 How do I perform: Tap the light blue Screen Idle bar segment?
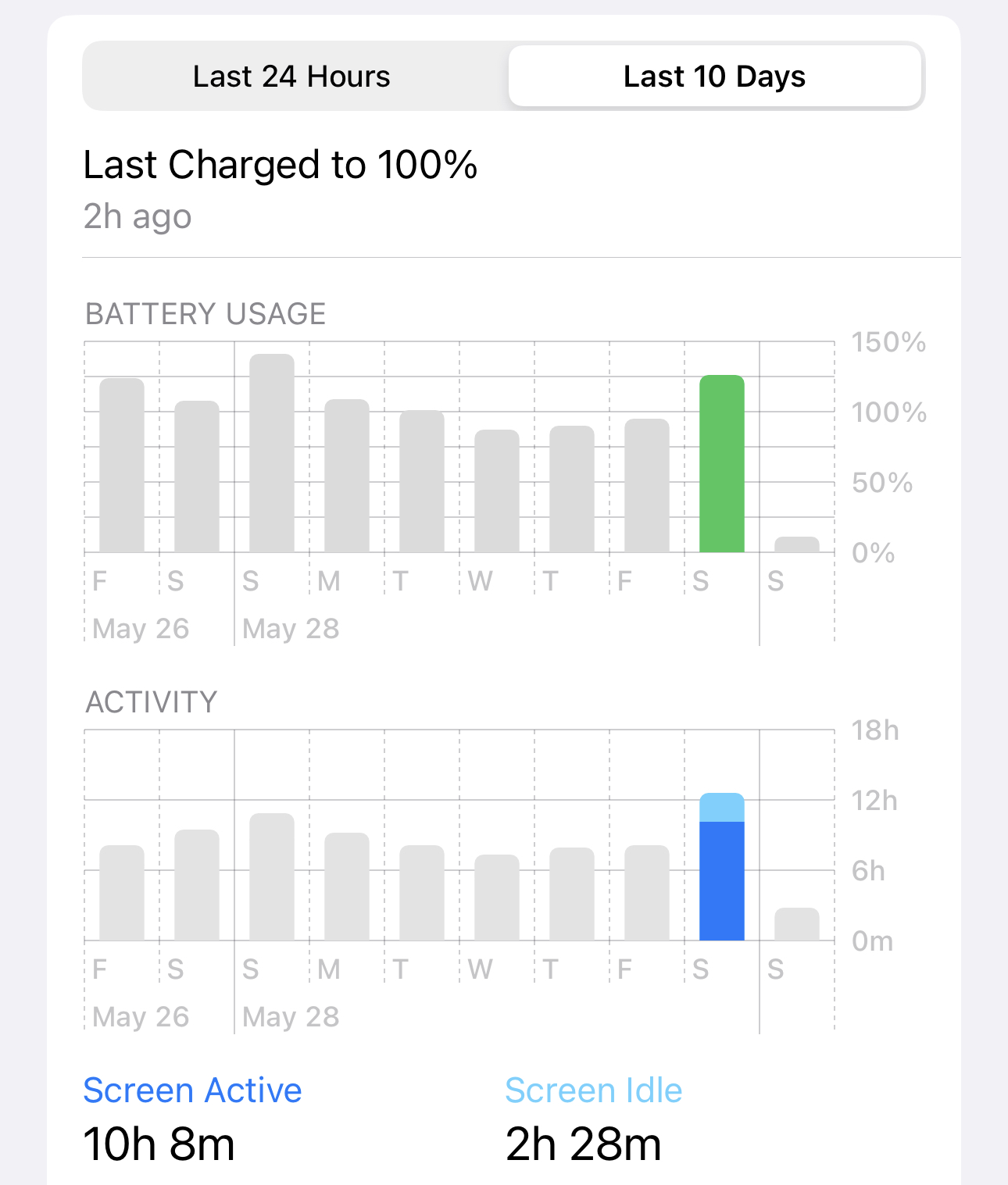pyautogui.click(x=721, y=808)
